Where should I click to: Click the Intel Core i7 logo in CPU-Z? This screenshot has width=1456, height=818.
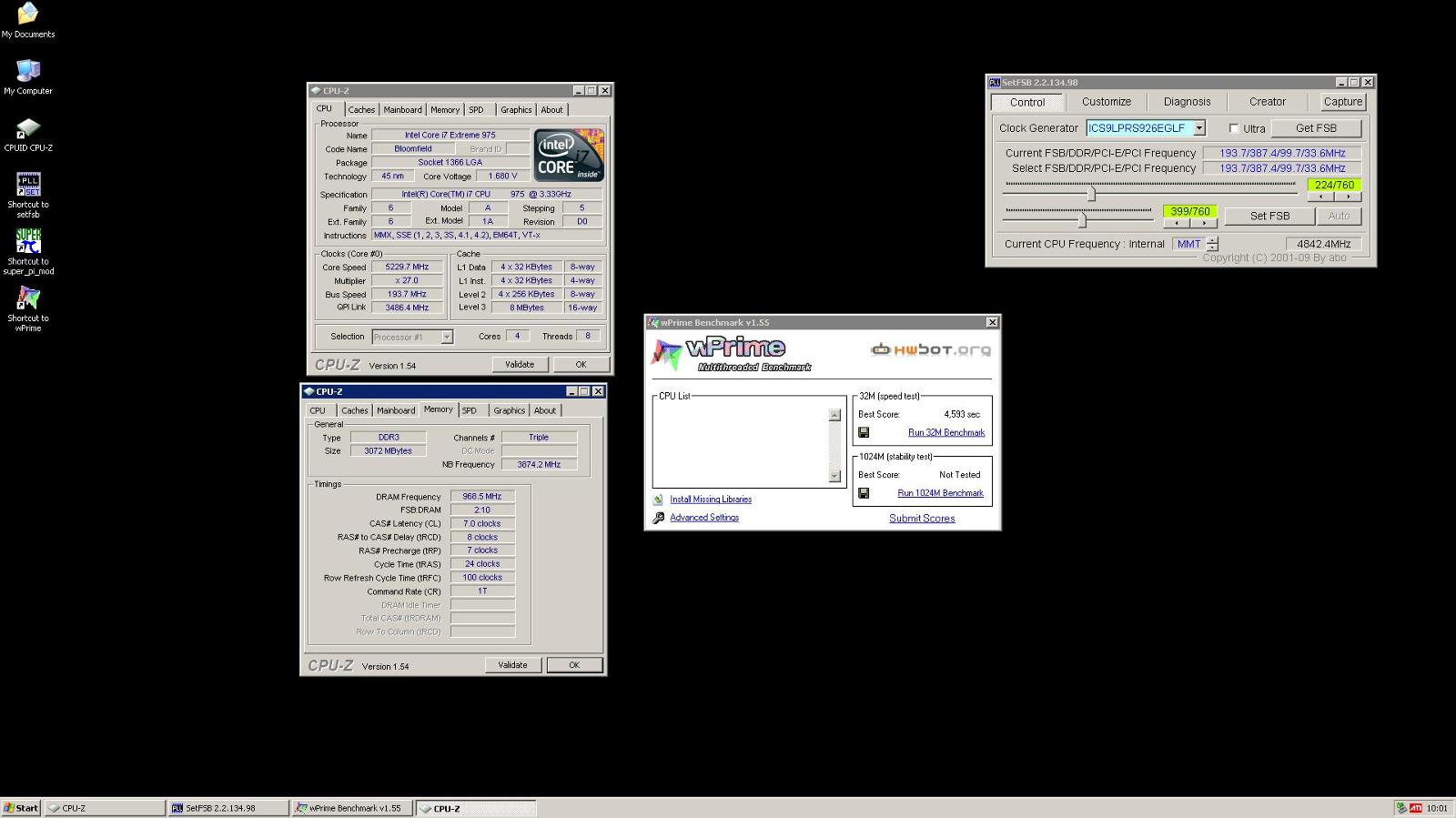point(569,156)
